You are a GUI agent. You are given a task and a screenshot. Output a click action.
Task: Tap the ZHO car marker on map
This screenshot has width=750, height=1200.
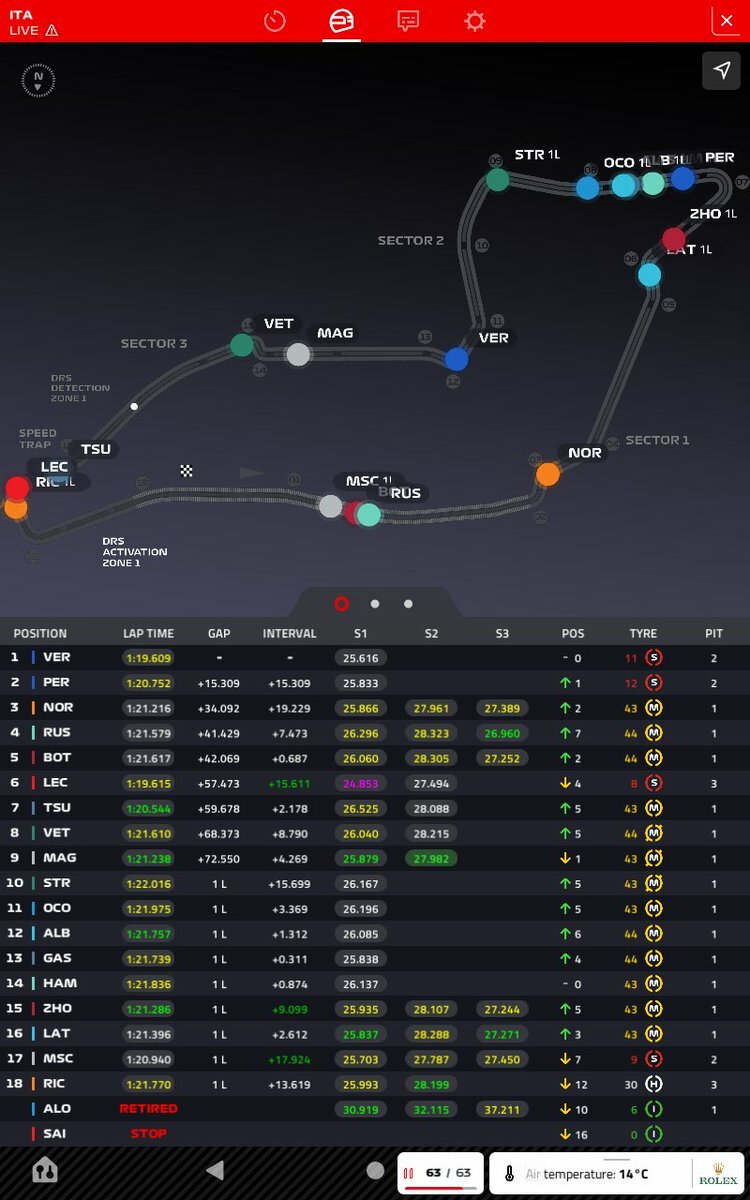[674, 239]
